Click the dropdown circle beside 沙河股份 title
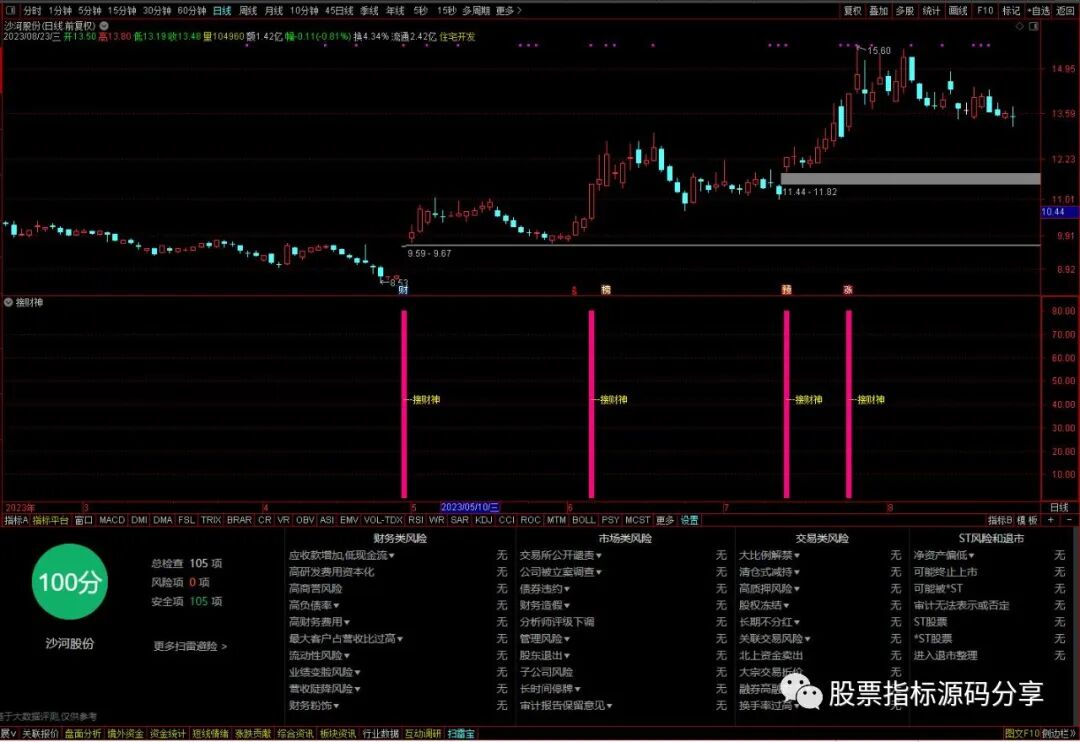 (x=104, y=25)
